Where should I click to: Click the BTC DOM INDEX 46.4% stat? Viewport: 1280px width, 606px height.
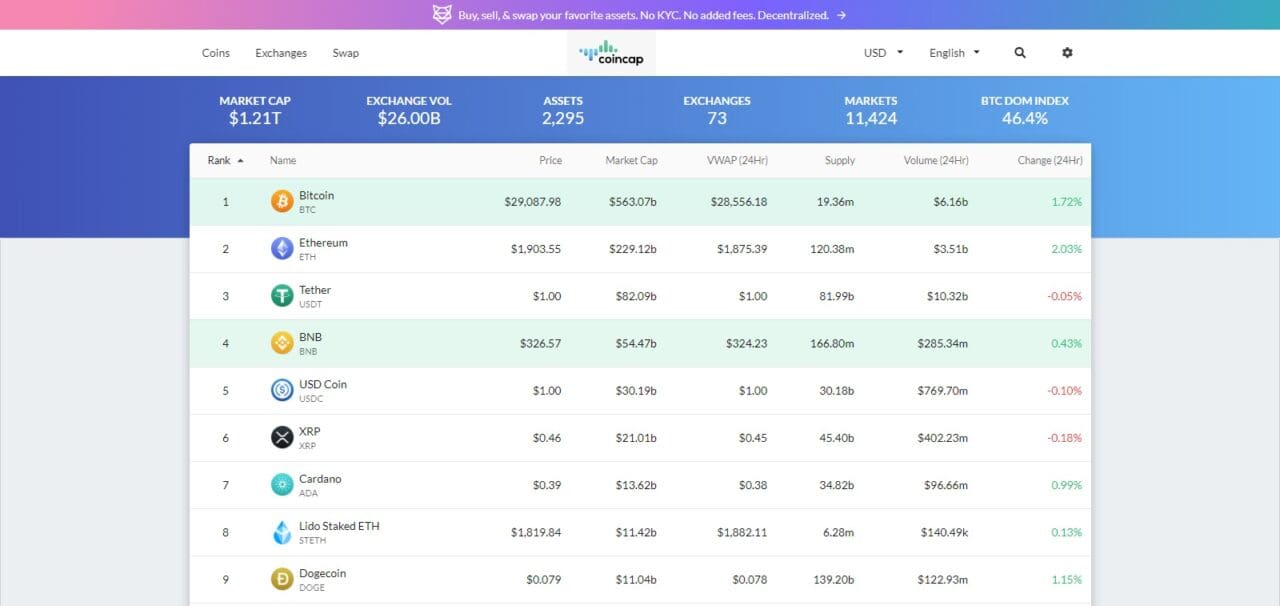(1025, 110)
